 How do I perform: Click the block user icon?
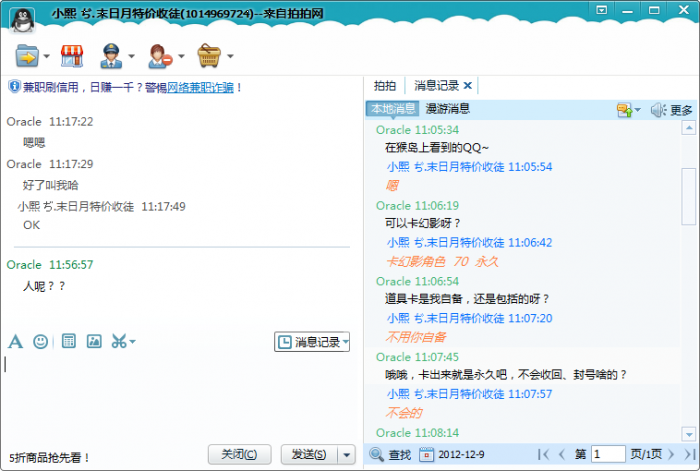[x=160, y=56]
